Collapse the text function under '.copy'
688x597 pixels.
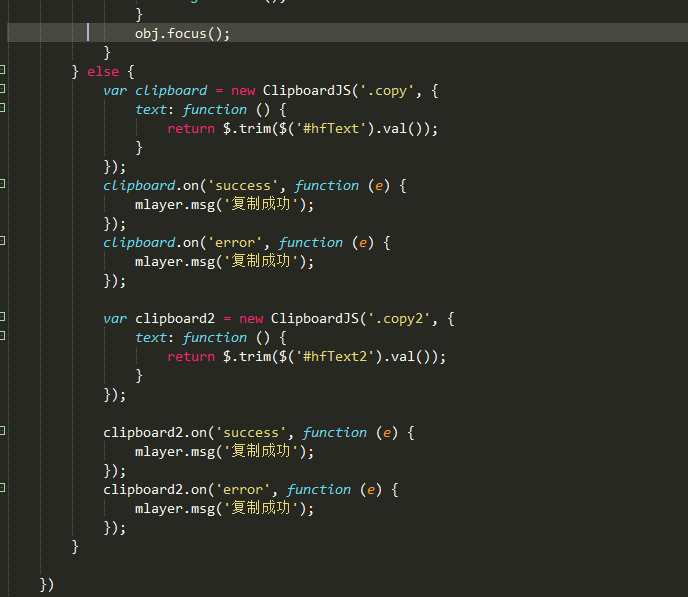tap(2, 107)
